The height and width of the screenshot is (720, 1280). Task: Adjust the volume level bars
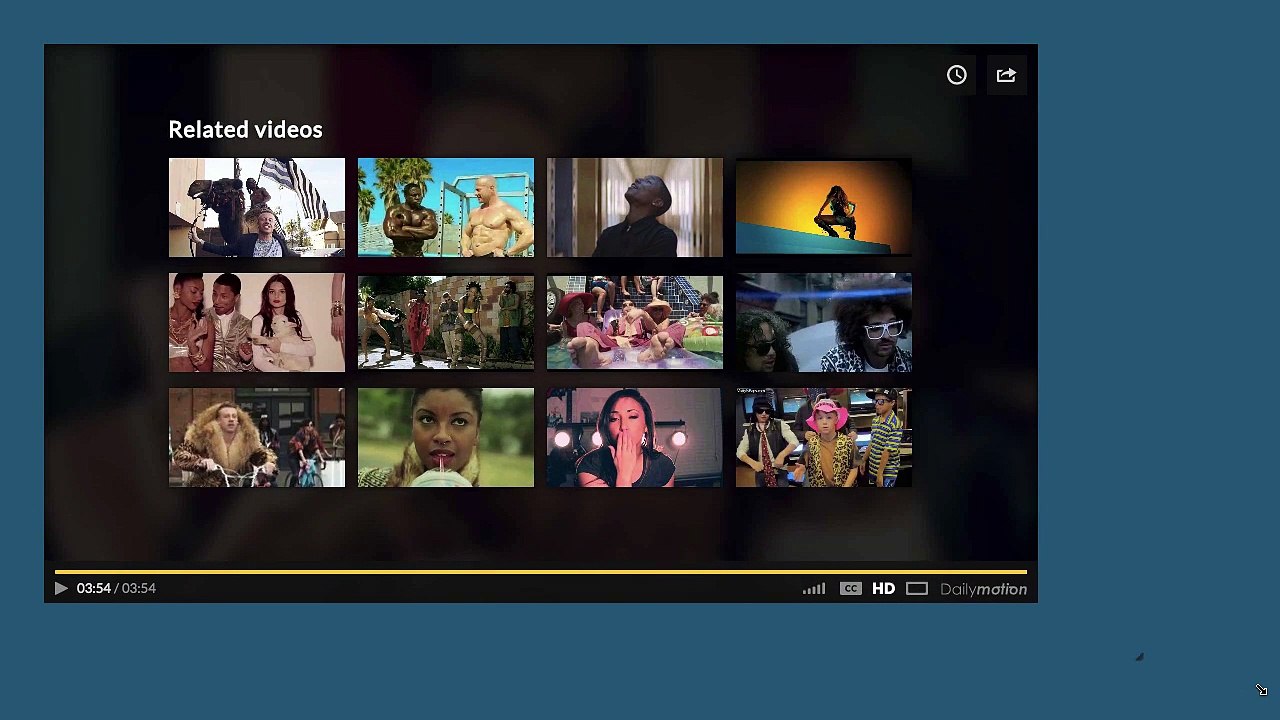point(814,588)
